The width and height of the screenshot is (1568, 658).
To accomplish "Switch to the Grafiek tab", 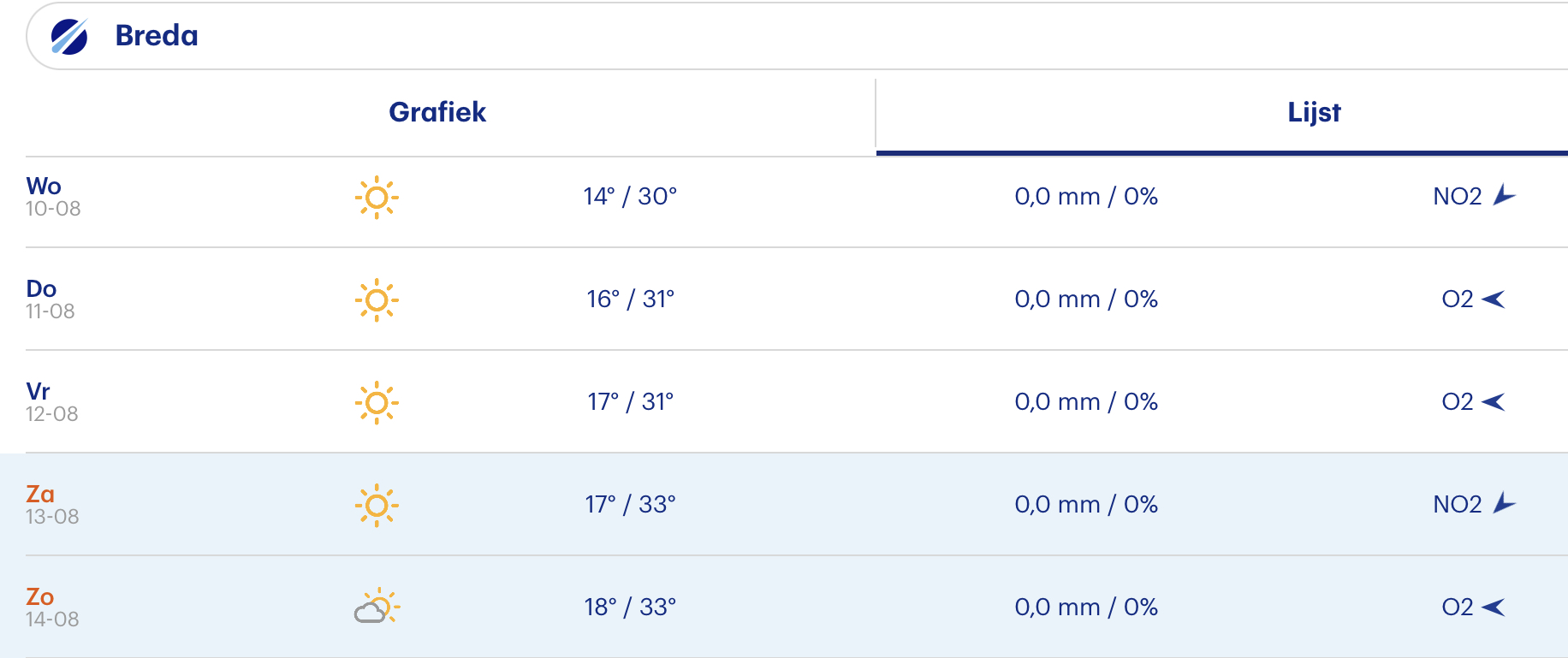I will [x=437, y=112].
